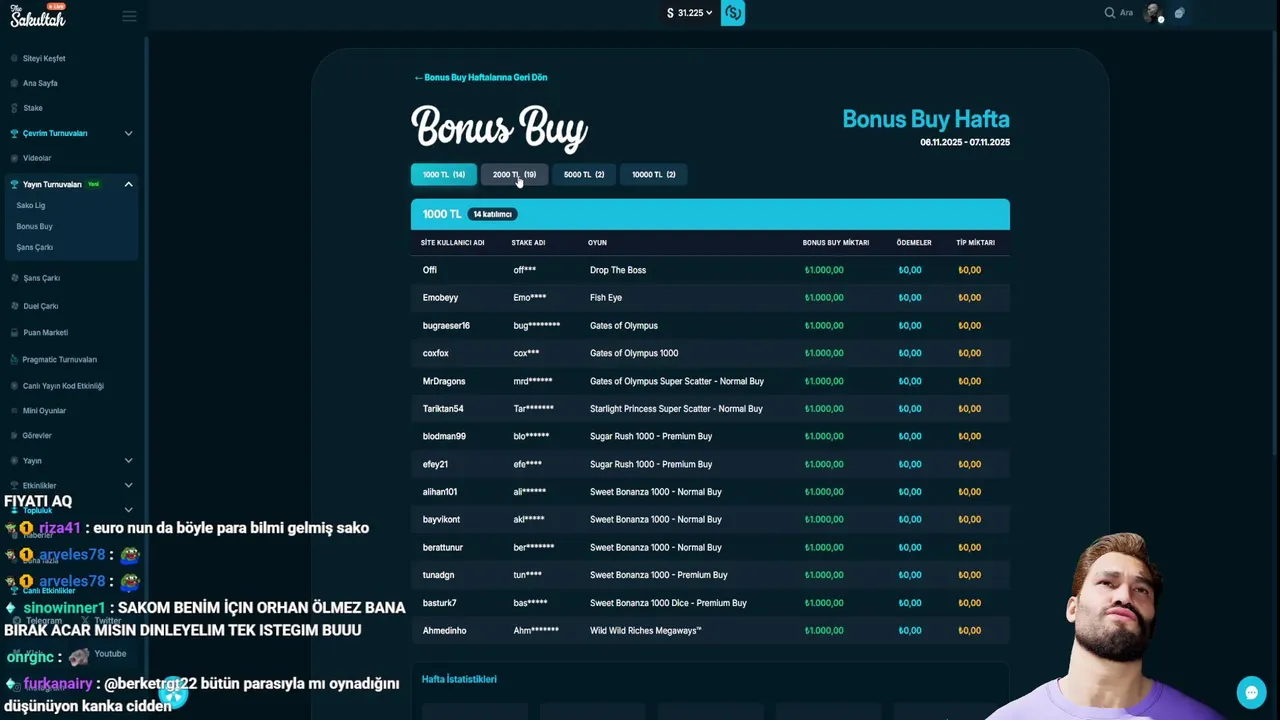Screen dimensions: 1280x720
Task: Click the Ahmedinho username cell
Action: click(445, 630)
